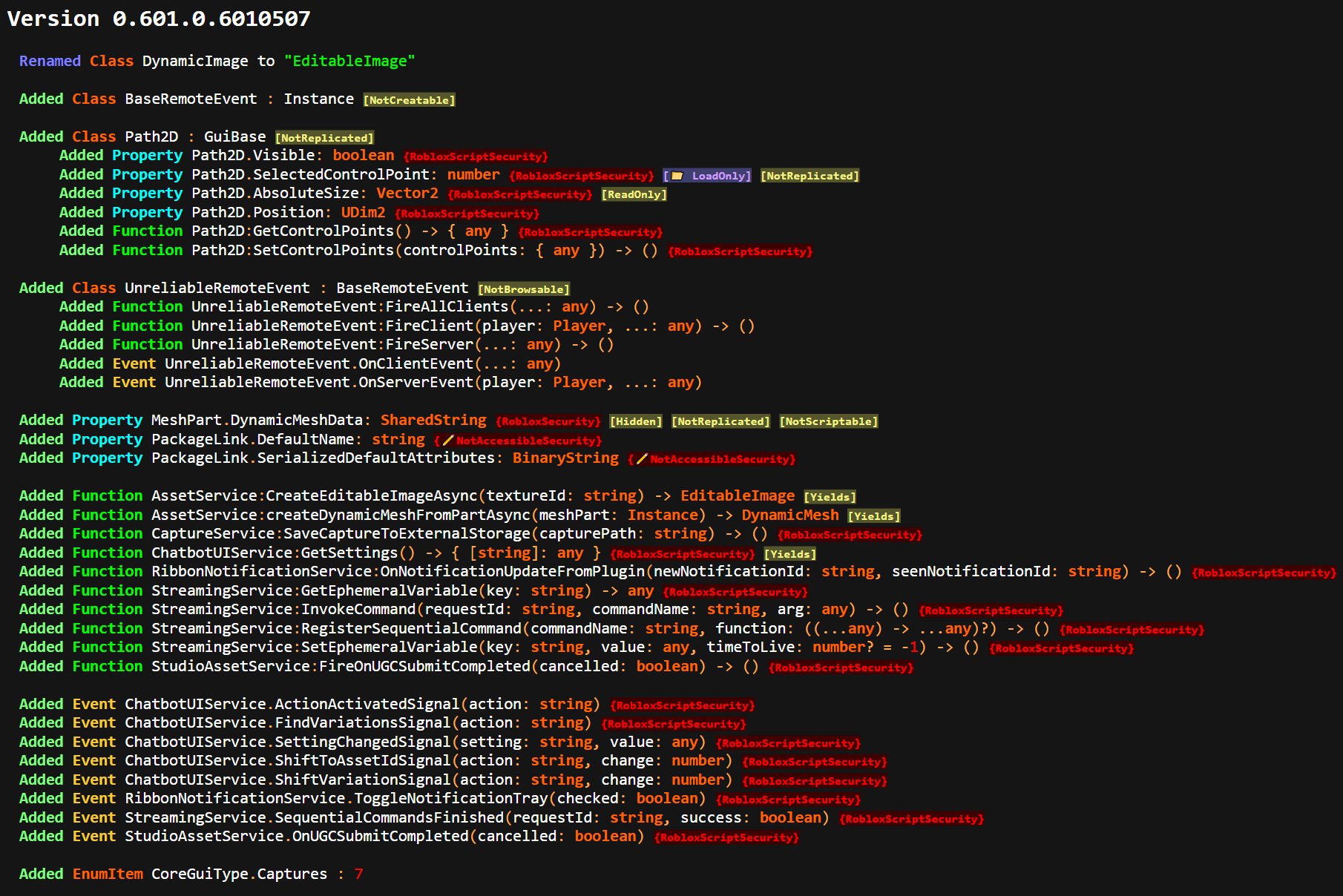Image resolution: width=1343 pixels, height=896 pixels.
Task: Click the green string "EditableImage" in quotes
Action: coord(349,61)
